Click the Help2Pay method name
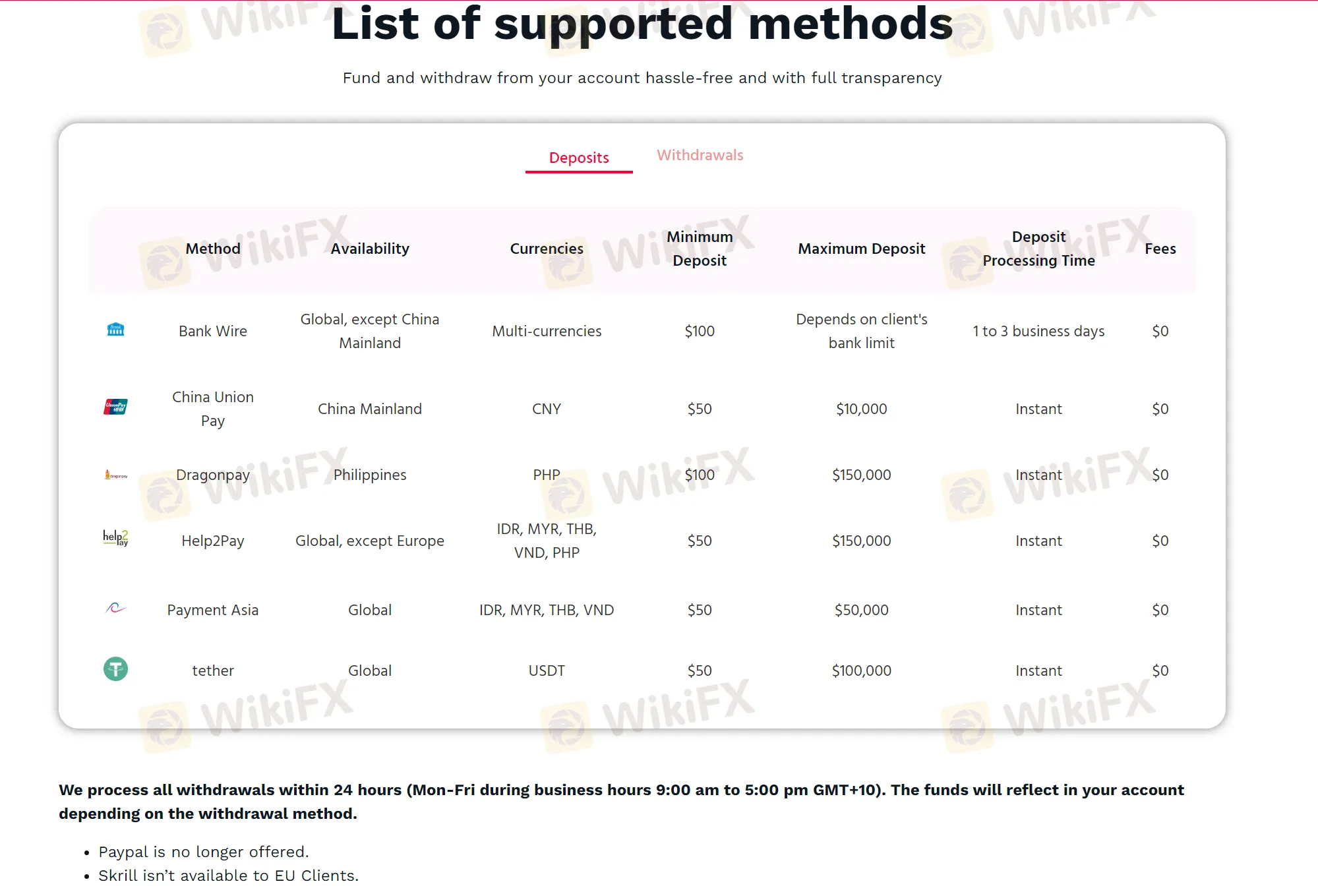1318x896 pixels. [213, 541]
